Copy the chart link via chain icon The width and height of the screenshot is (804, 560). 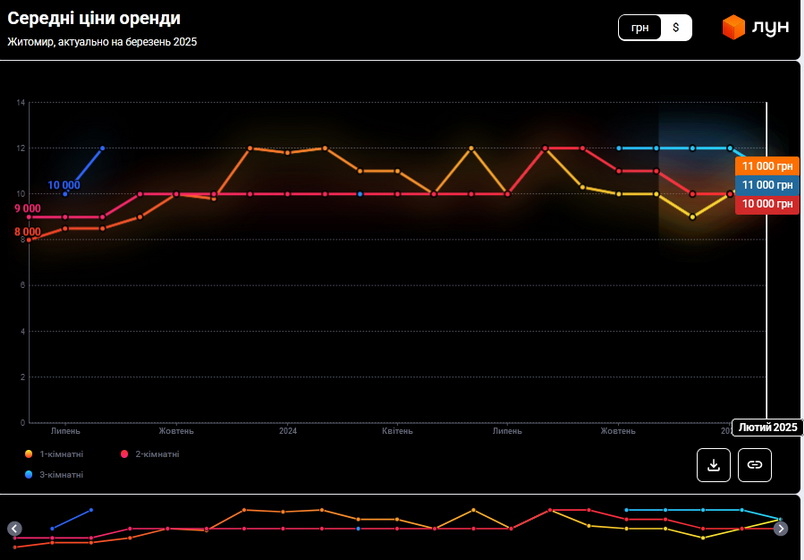(755, 465)
